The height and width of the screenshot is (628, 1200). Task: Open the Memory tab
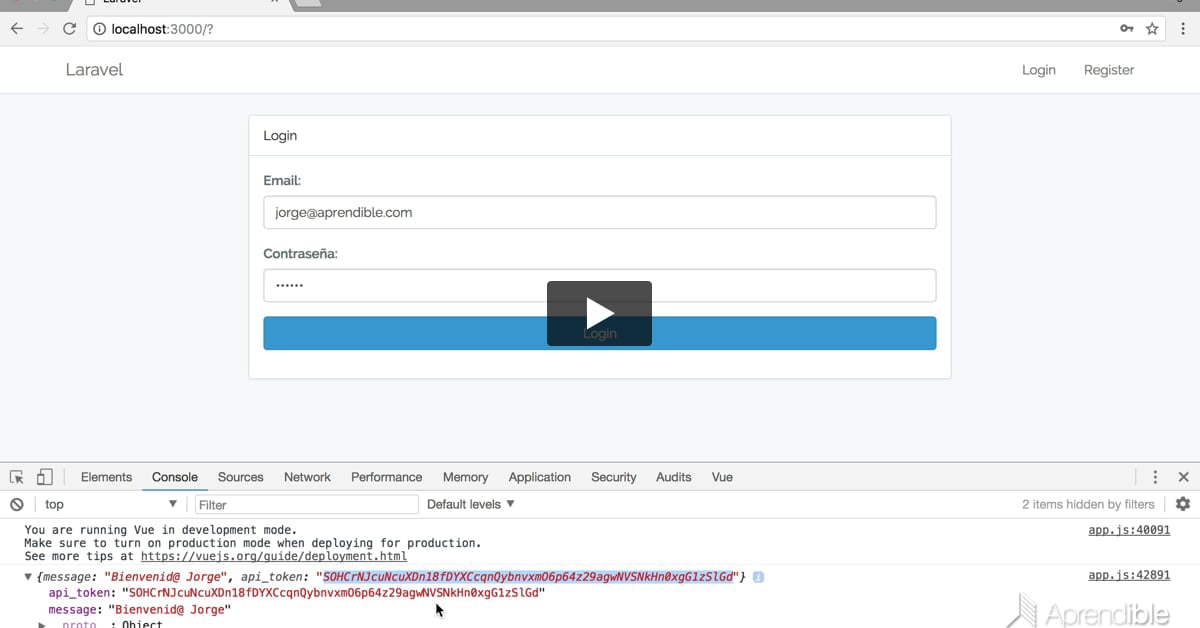coord(465,477)
